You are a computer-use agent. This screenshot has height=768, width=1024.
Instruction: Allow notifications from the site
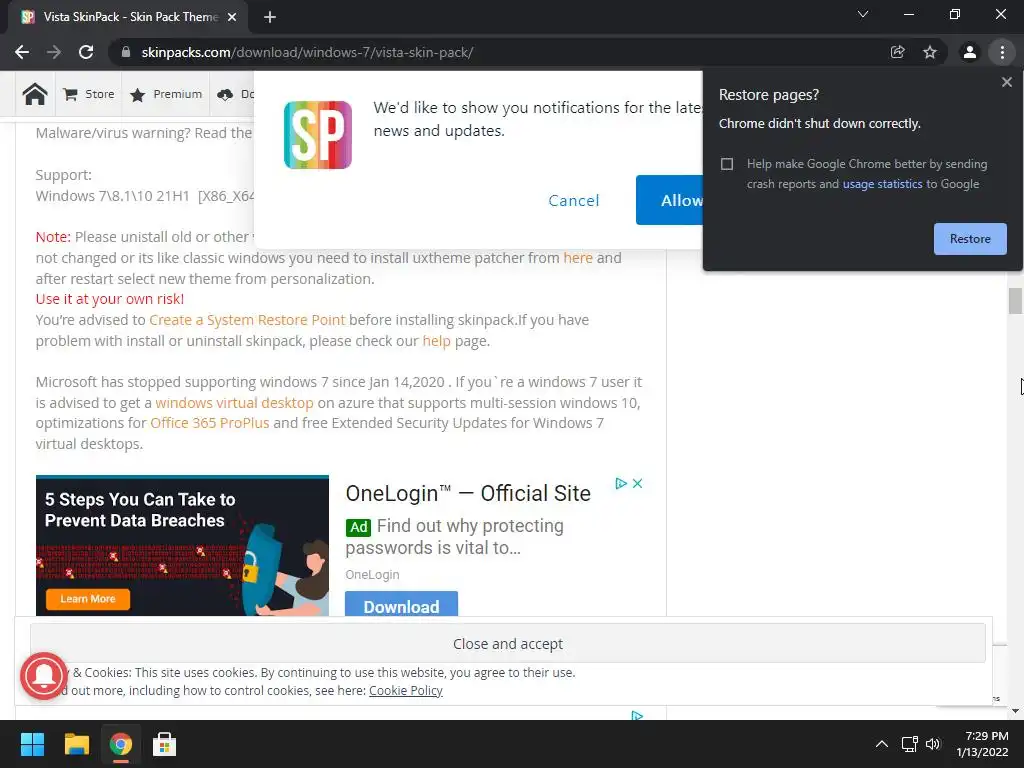(669, 200)
